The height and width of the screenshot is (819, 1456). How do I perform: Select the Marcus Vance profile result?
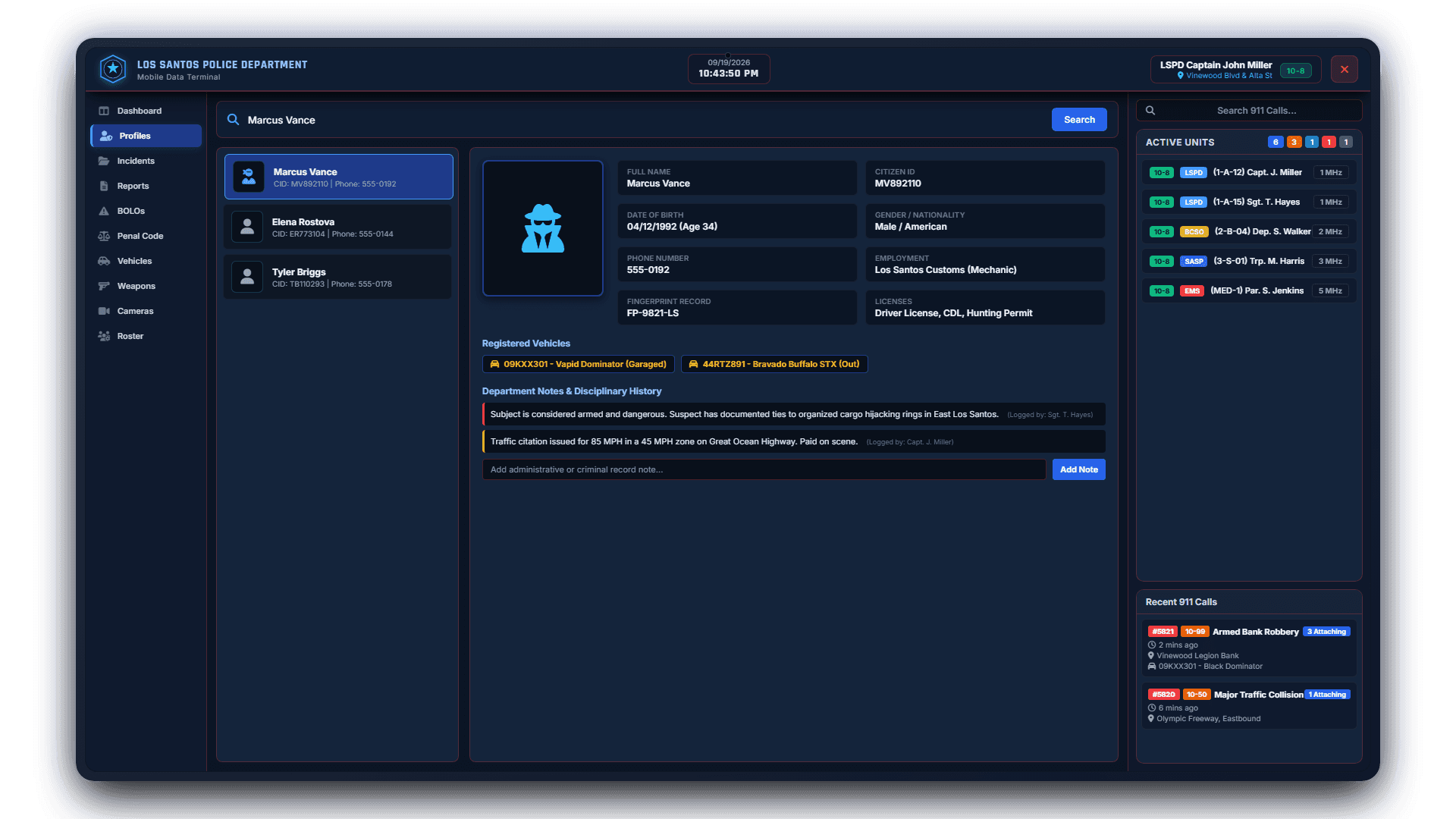(x=339, y=177)
